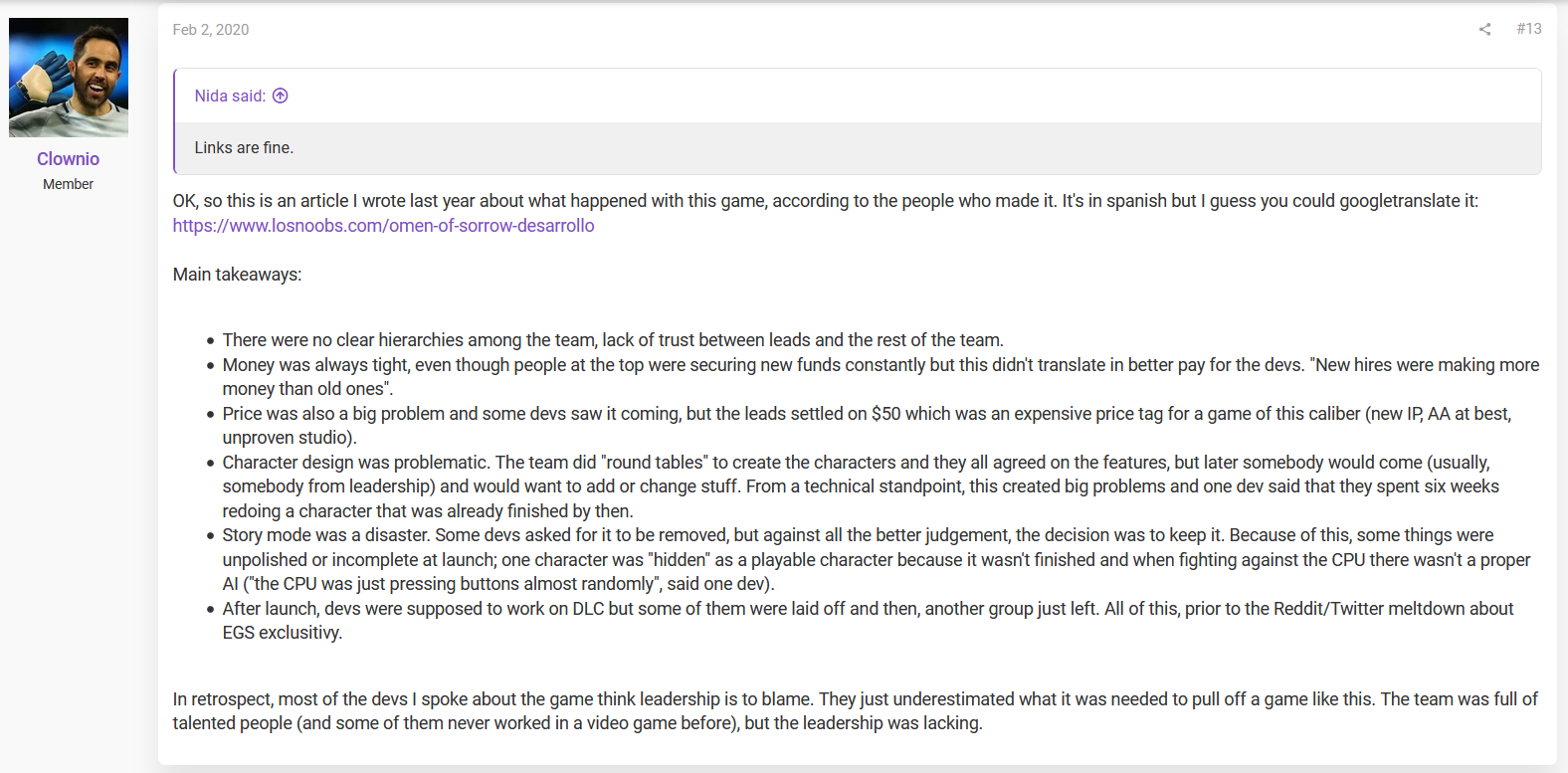Click the bullet about no clear hierarchies
This screenshot has height=773, width=1568.
pyautogui.click(x=613, y=340)
